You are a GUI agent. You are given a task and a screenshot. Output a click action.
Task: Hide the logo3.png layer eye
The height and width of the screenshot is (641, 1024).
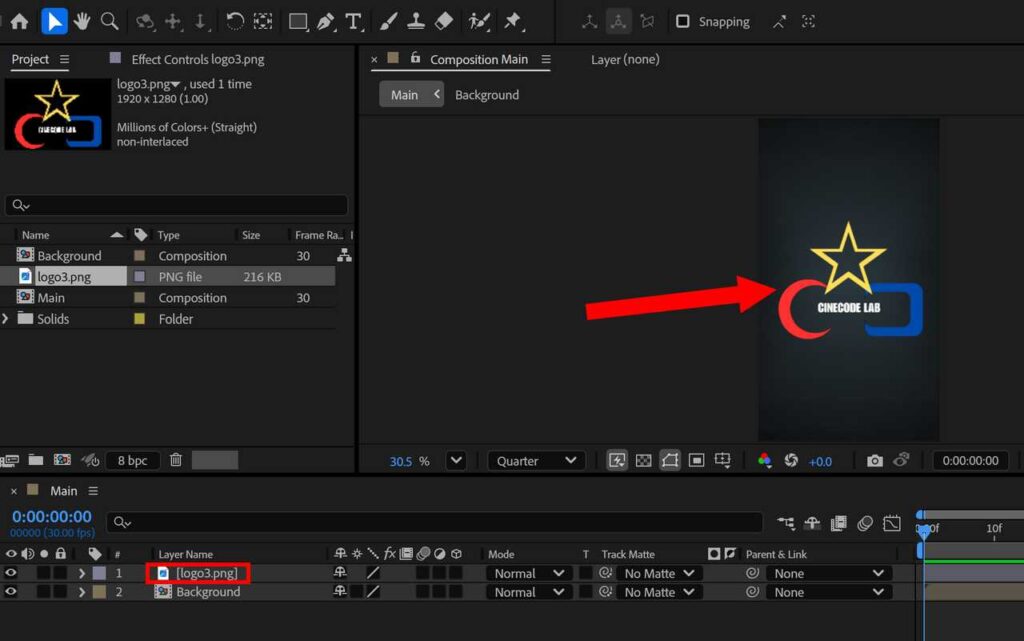[10, 573]
